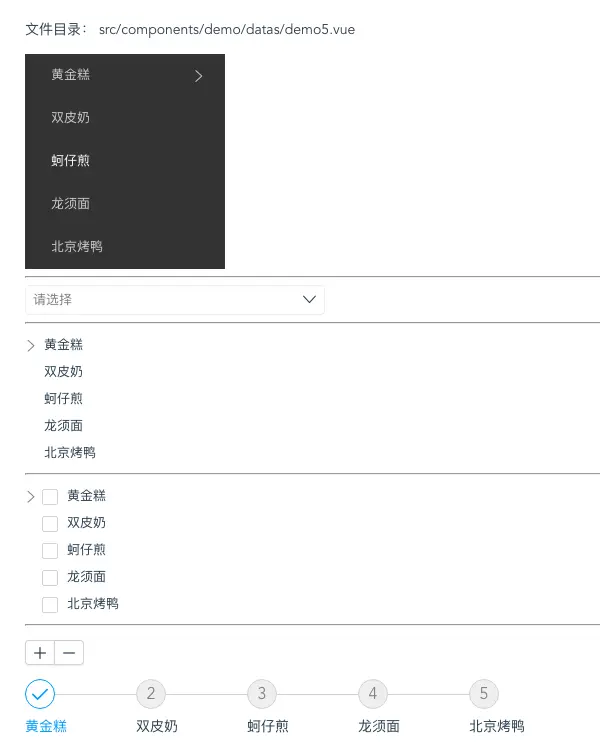
Task: Select 蚵仔煎 in the plain tree
Action: click(x=64, y=399)
